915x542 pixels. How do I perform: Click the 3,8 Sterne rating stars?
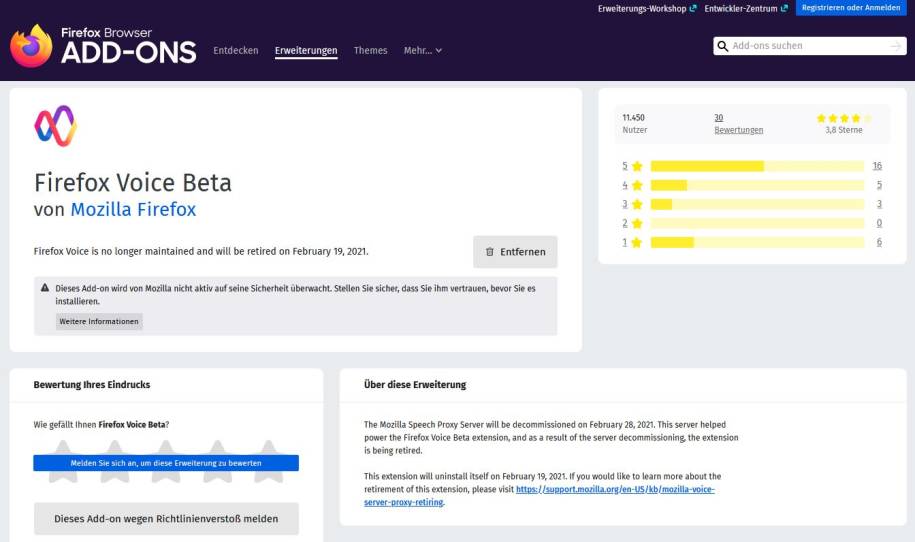(x=844, y=118)
